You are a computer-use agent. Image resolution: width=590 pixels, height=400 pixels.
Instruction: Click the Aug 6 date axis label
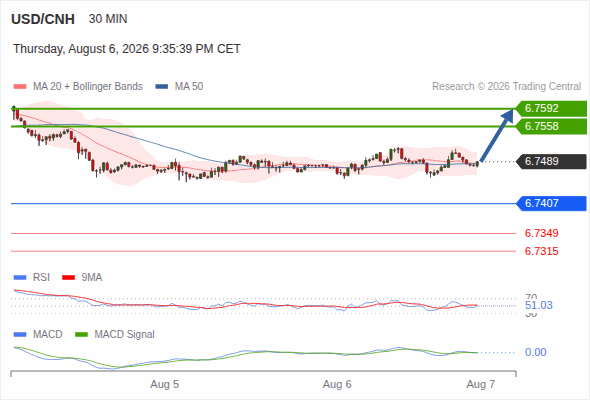click(x=337, y=385)
